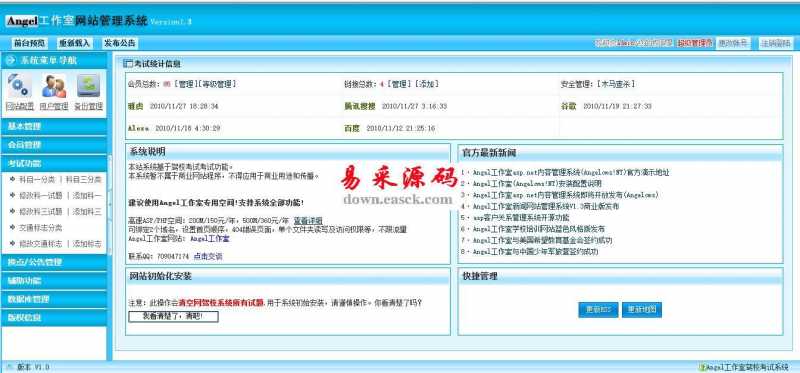Click 前台预览 in the top bar
This screenshot has height=373, width=800.
(29, 43)
